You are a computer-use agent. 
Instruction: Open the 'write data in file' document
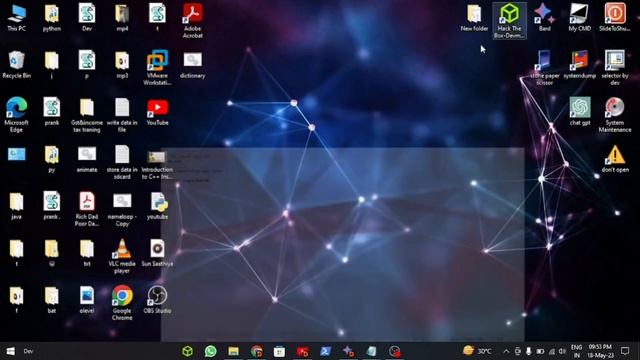(x=122, y=115)
